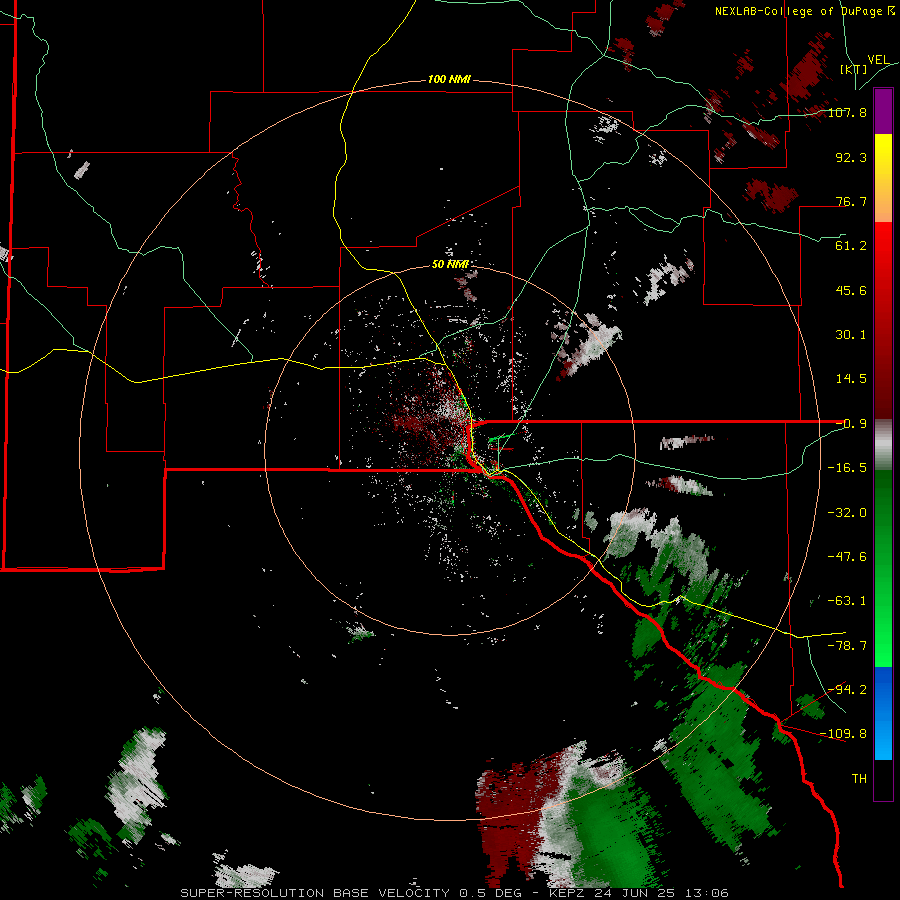Click the 92.3 legend value

(x=851, y=157)
